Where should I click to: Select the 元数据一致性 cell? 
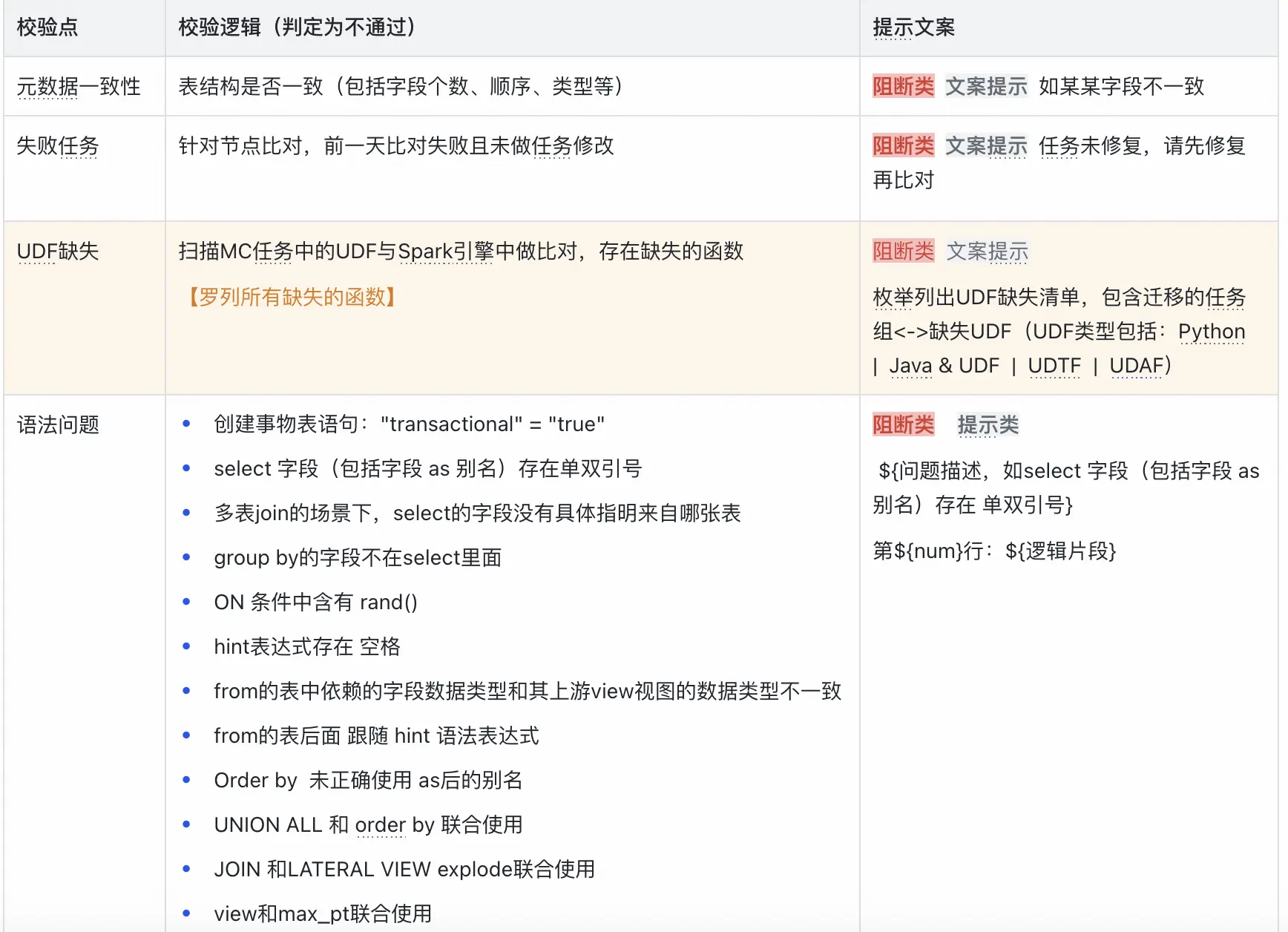point(79,87)
